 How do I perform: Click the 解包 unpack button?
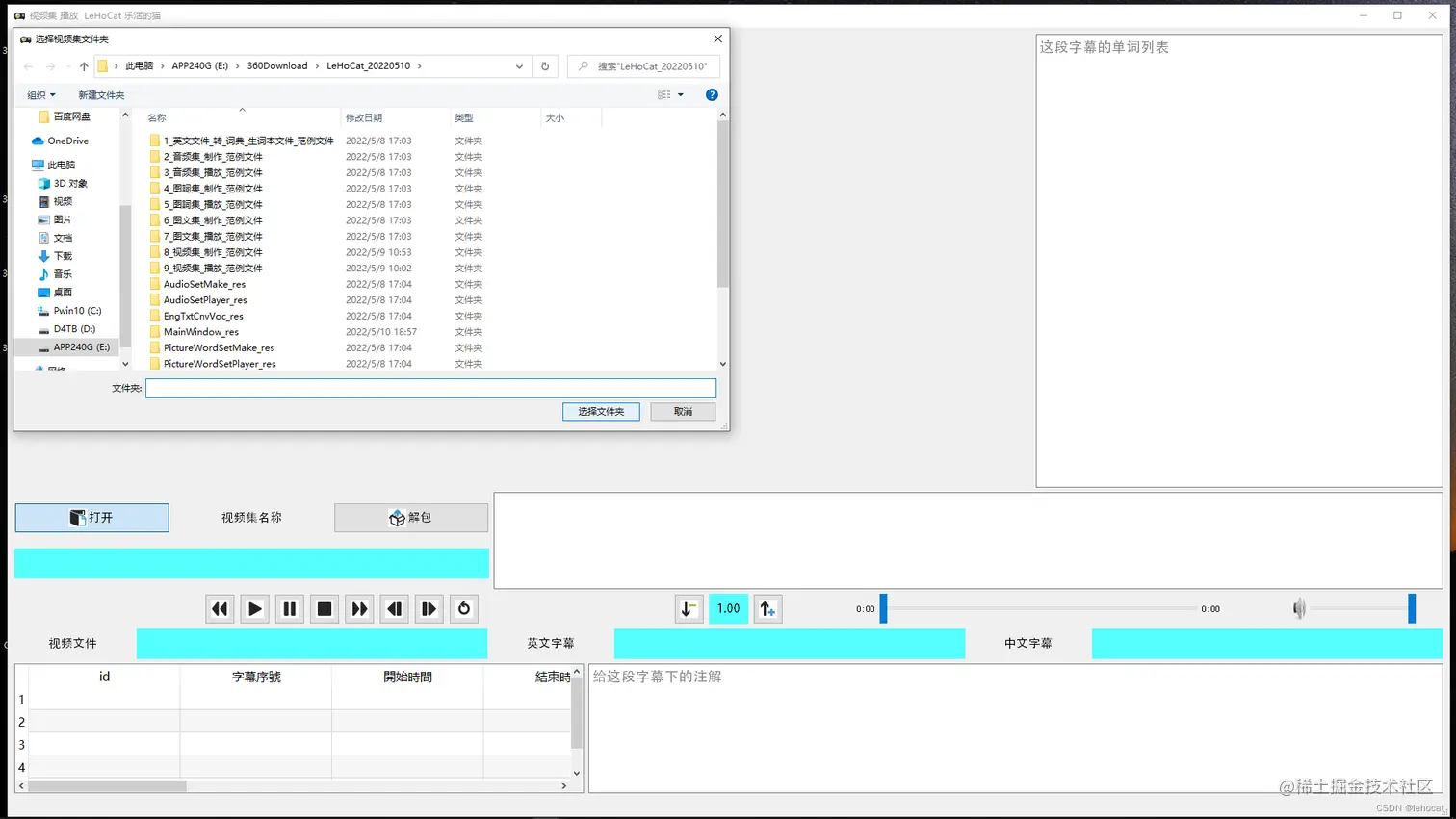(x=411, y=518)
